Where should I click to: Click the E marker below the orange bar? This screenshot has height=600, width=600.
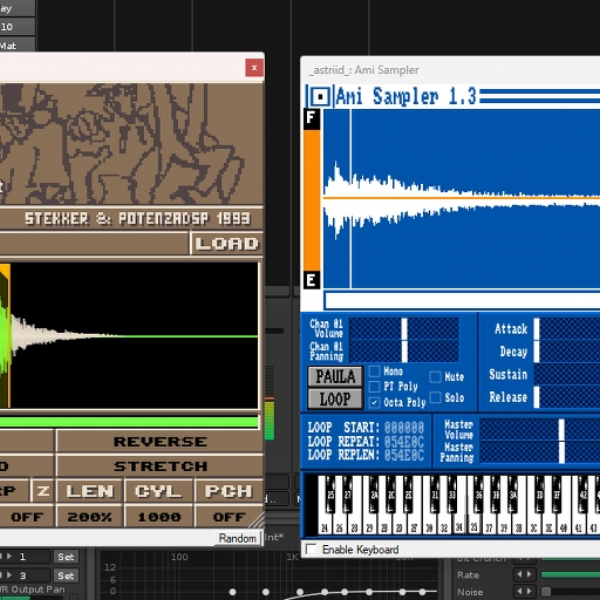(x=312, y=280)
